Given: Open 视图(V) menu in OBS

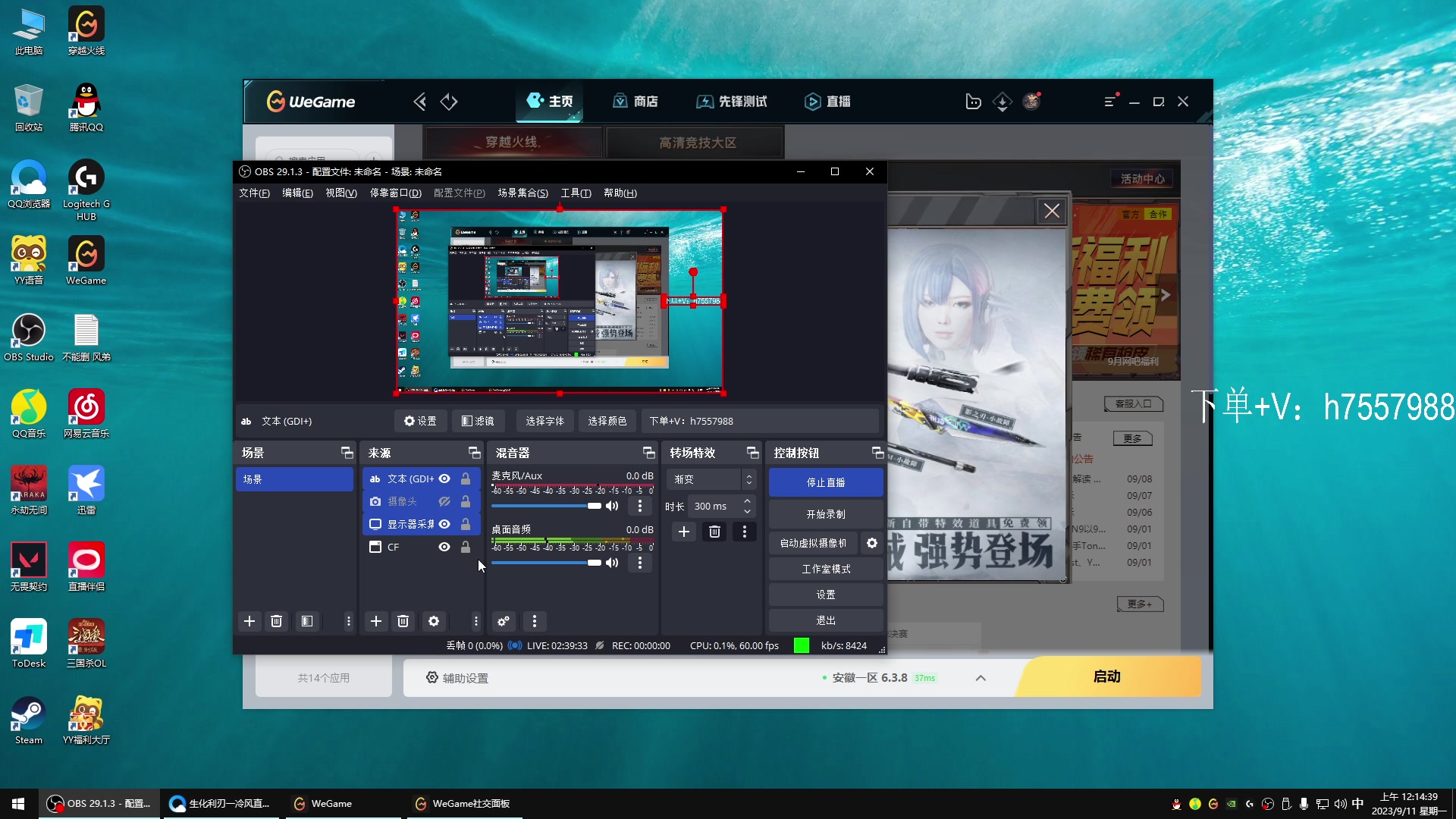Looking at the screenshot, I should 341,193.
